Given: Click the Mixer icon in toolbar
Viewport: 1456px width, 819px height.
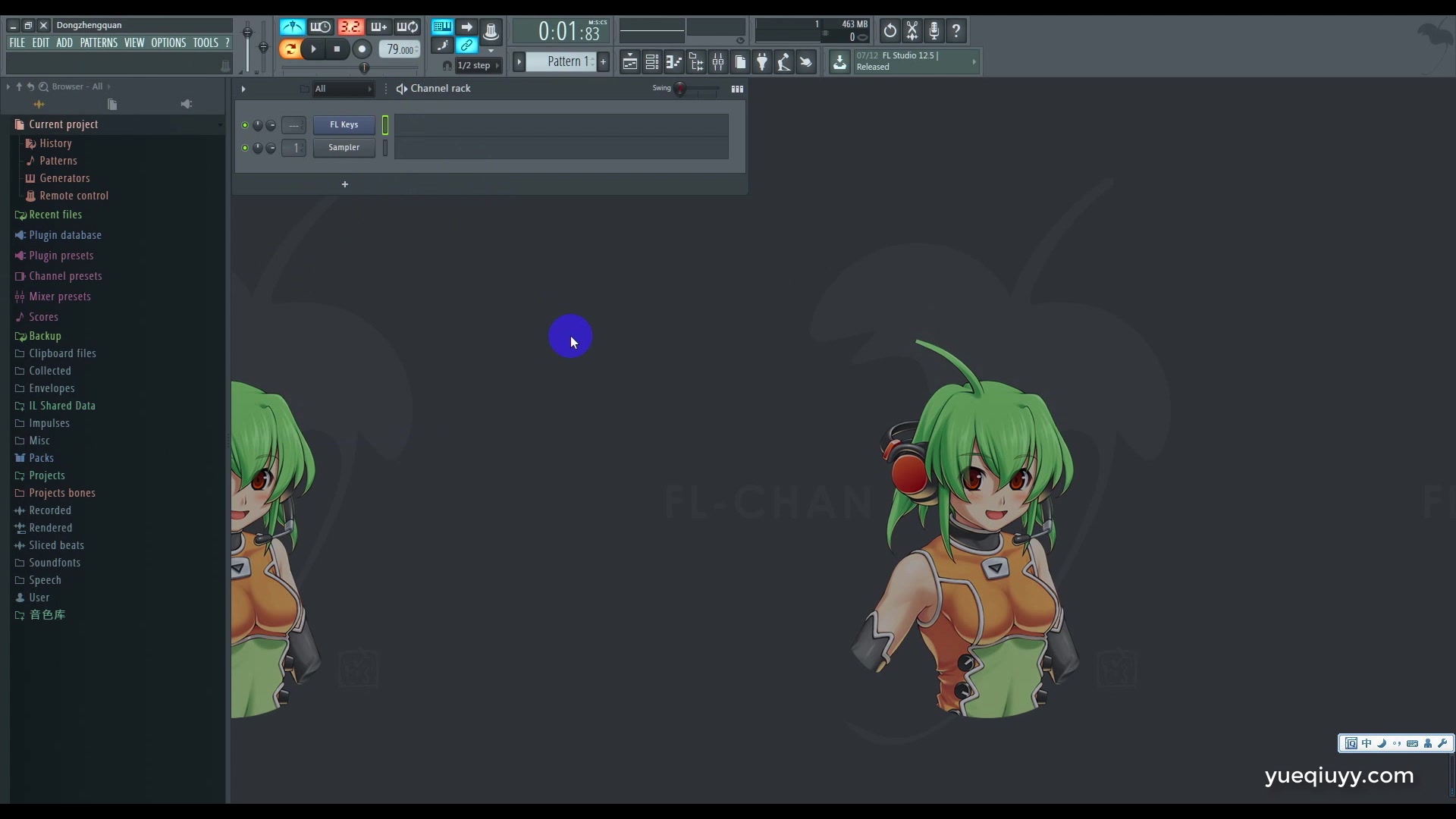Looking at the screenshot, I should (718, 62).
